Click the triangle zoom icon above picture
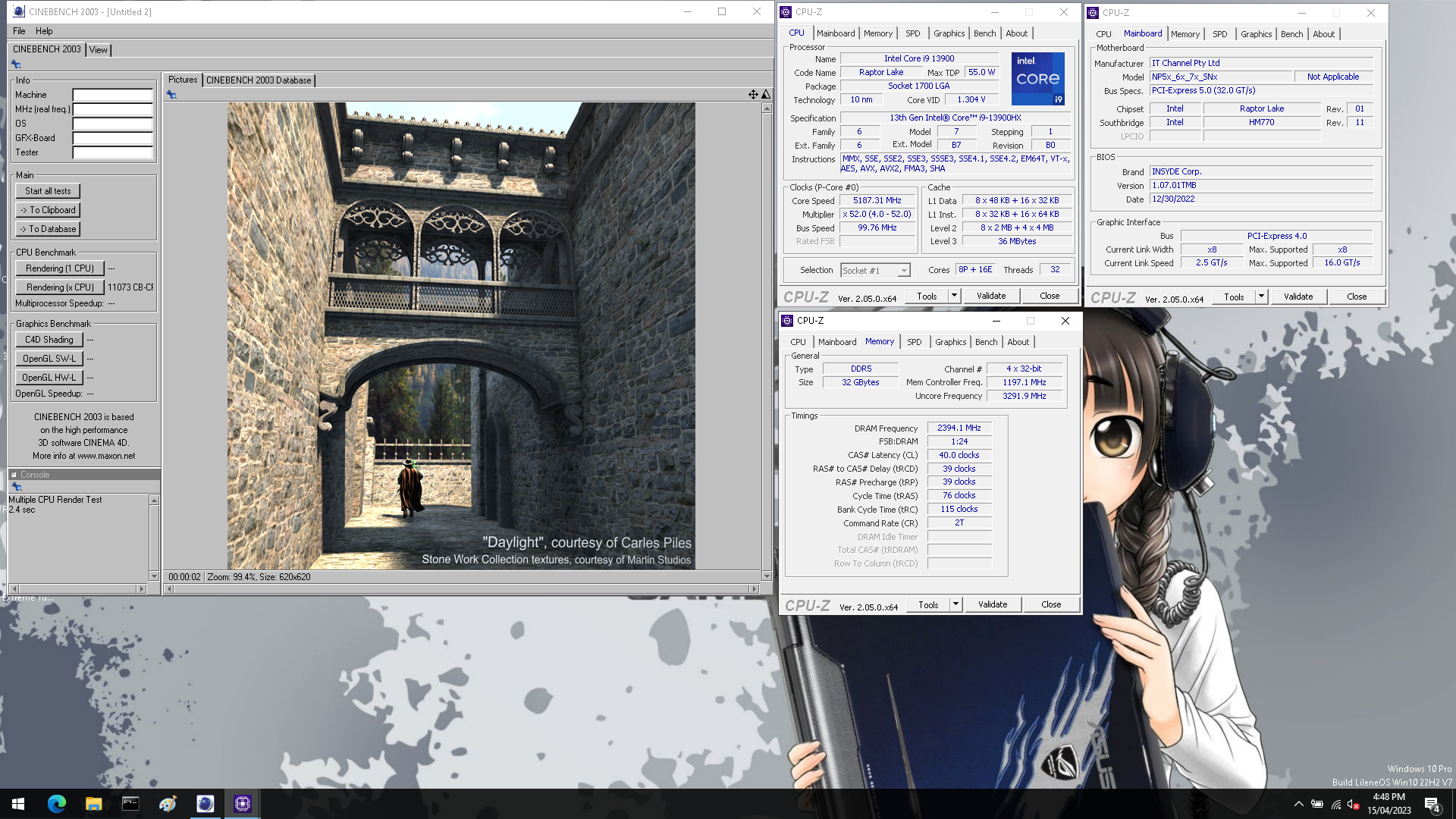Image resolution: width=1456 pixels, height=819 pixels. [766, 95]
